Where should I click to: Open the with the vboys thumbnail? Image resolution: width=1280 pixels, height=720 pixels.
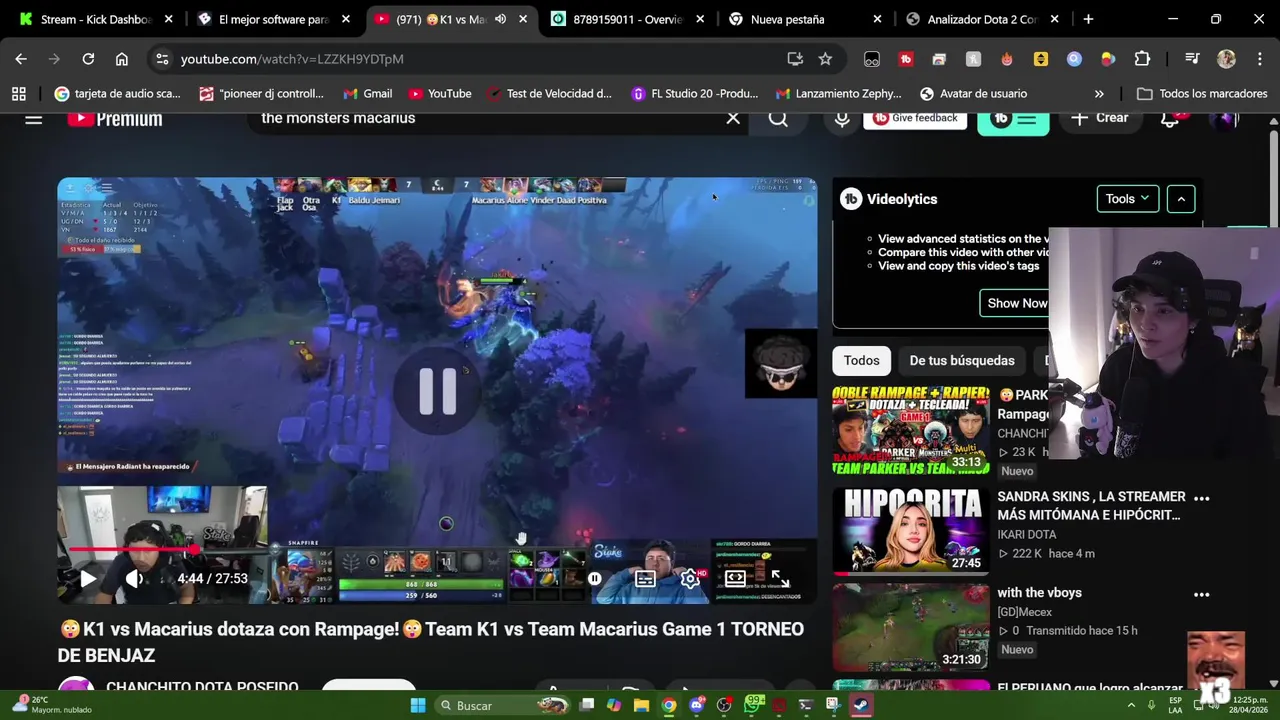(x=910, y=627)
